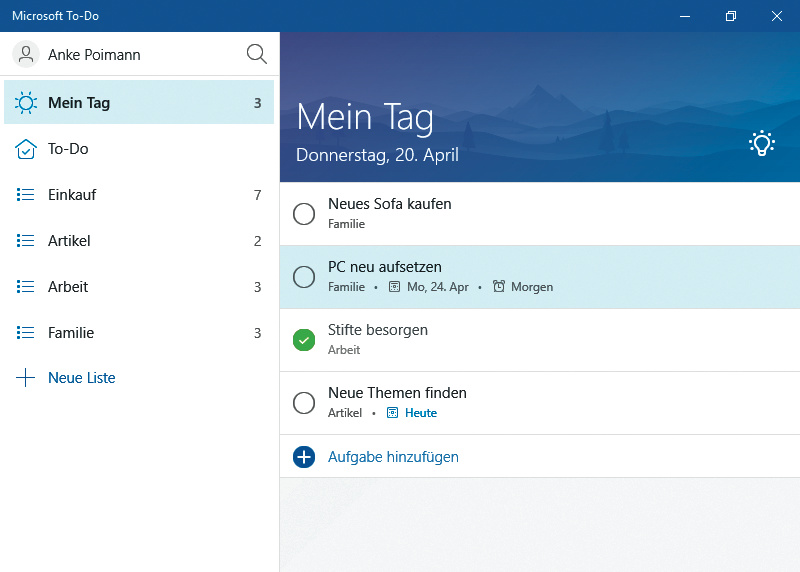Image resolution: width=800 pixels, height=572 pixels.
Task: Click the count 7 beside Einkauf
Action: (x=258, y=195)
